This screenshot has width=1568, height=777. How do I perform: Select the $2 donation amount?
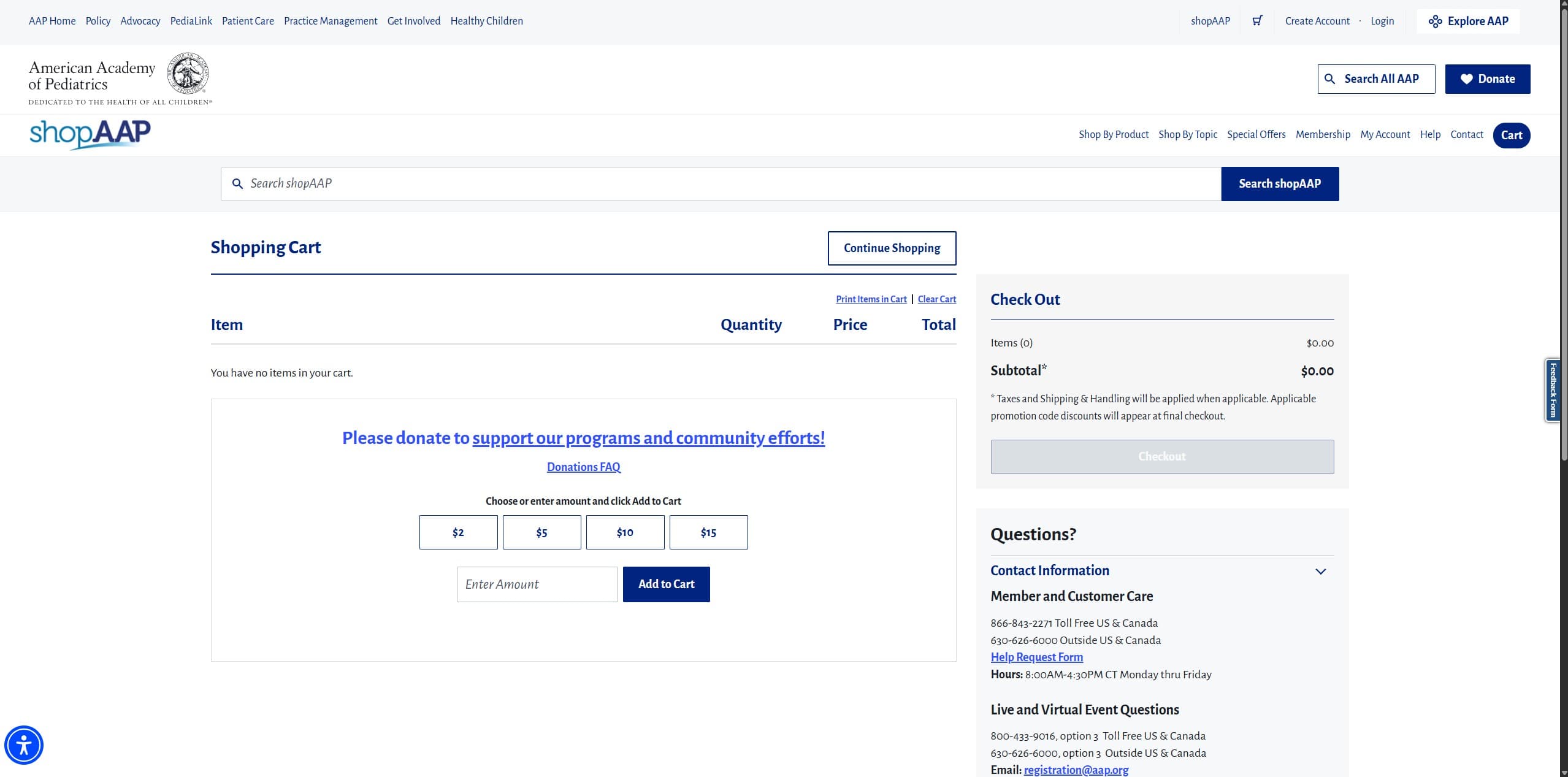tap(458, 532)
